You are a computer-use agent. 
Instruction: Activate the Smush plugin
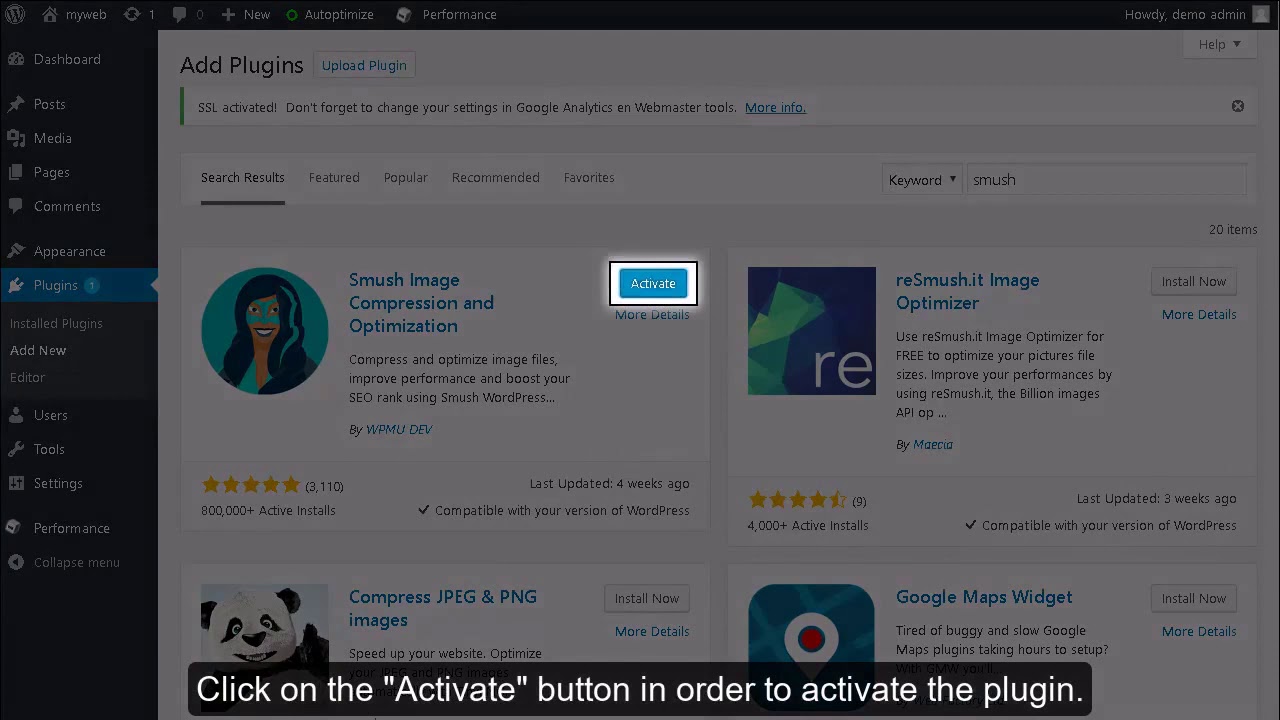tap(653, 283)
